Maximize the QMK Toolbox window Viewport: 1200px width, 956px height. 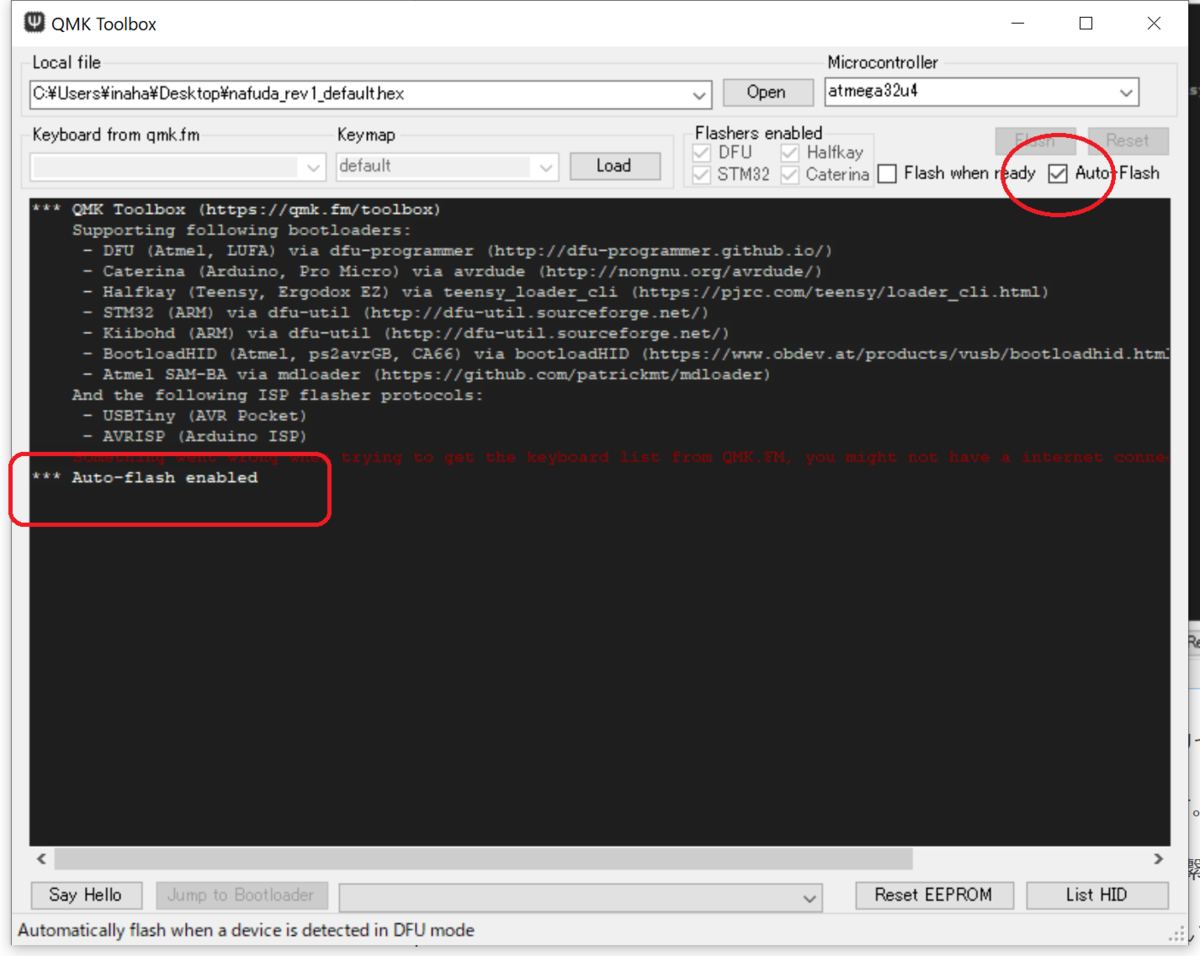(x=1086, y=24)
